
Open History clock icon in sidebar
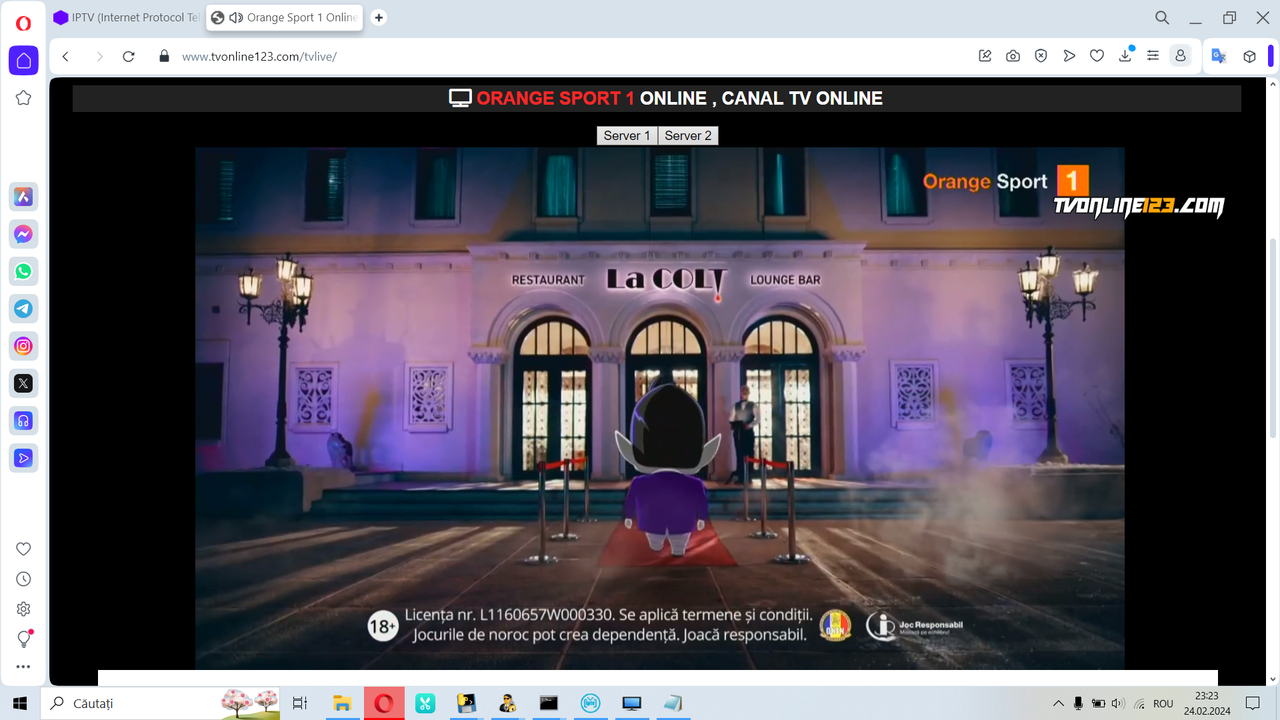click(23, 579)
